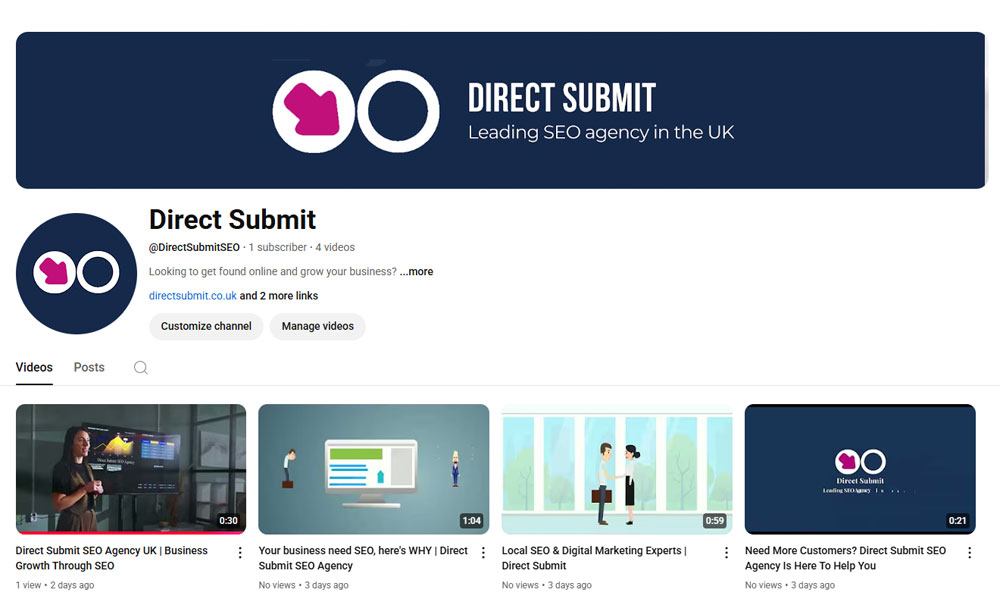
Task: Click '1 view • 2 days ago' text
Action: [x=55, y=585]
